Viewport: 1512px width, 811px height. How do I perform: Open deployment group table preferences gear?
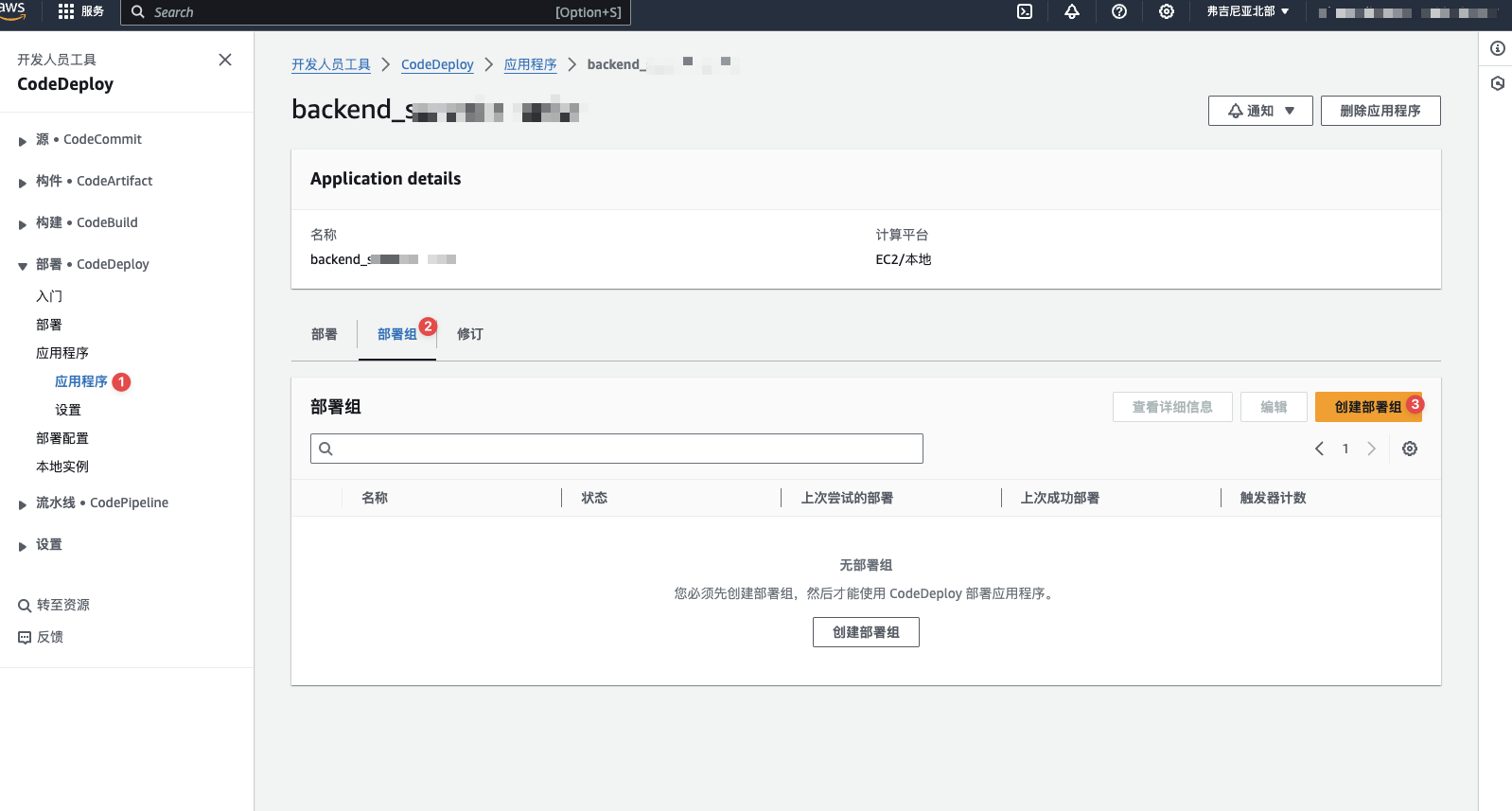[x=1410, y=449]
